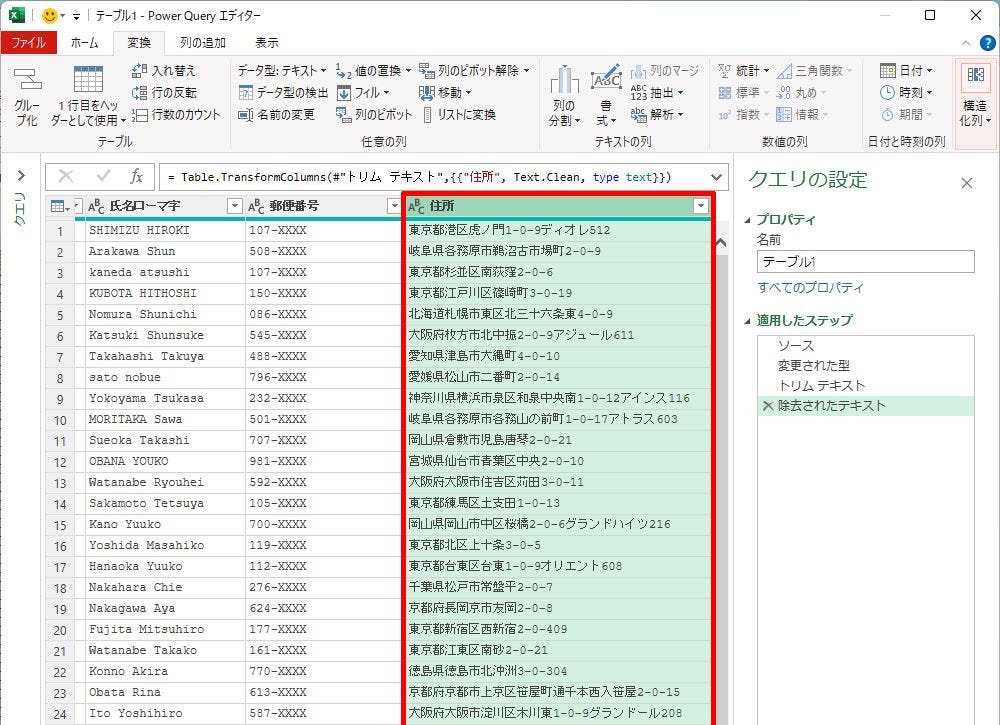Click 行数のカウント (Count Rows) icon
This screenshot has width=1000, height=725.
coord(140,115)
